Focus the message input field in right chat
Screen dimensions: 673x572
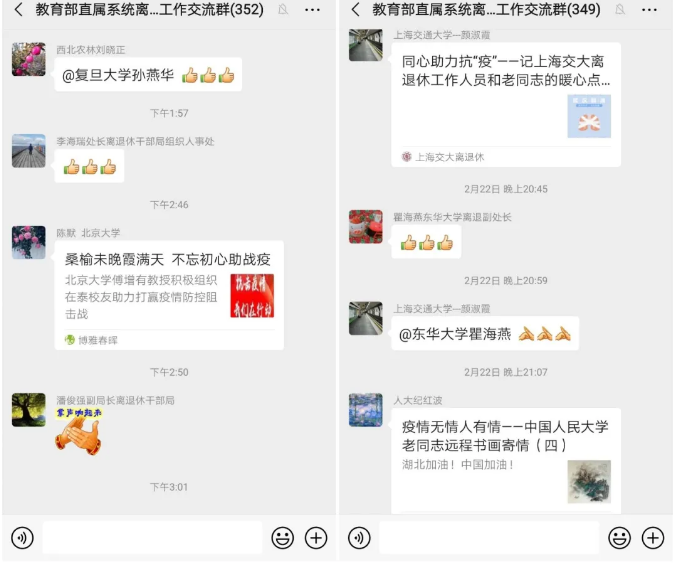click(x=489, y=538)
